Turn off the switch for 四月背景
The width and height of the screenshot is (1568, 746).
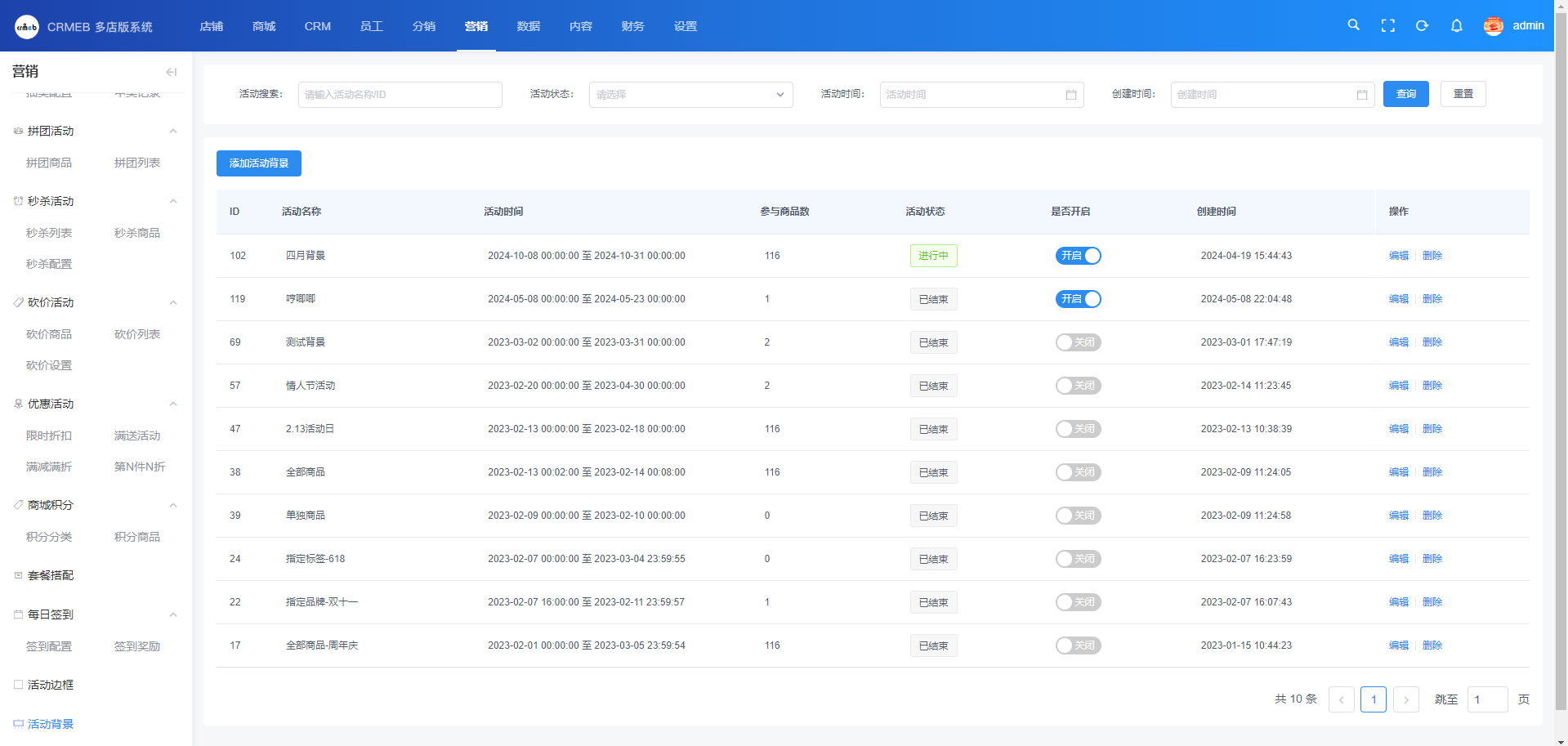pos(1078,256)
